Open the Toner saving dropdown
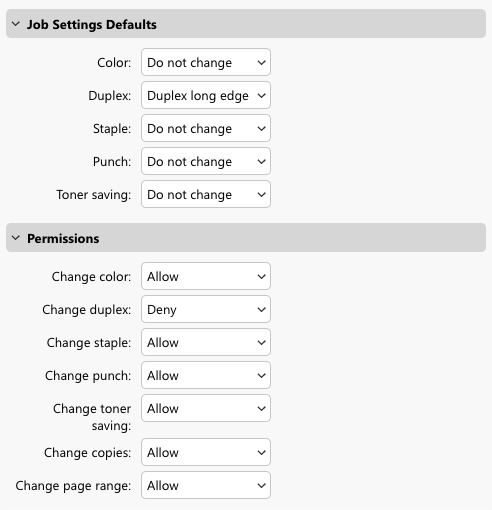This screenshot has height=510, width=492. pyautogui.click(x=206, y=194)
